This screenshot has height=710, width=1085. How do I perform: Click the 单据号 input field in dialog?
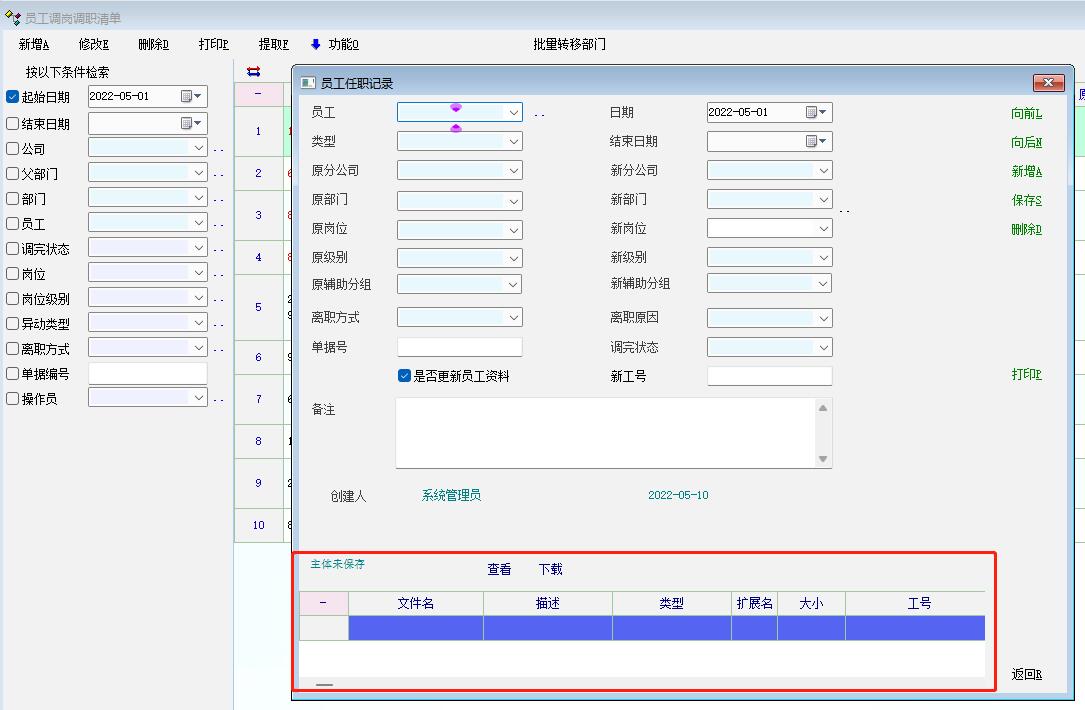(459, 347)
